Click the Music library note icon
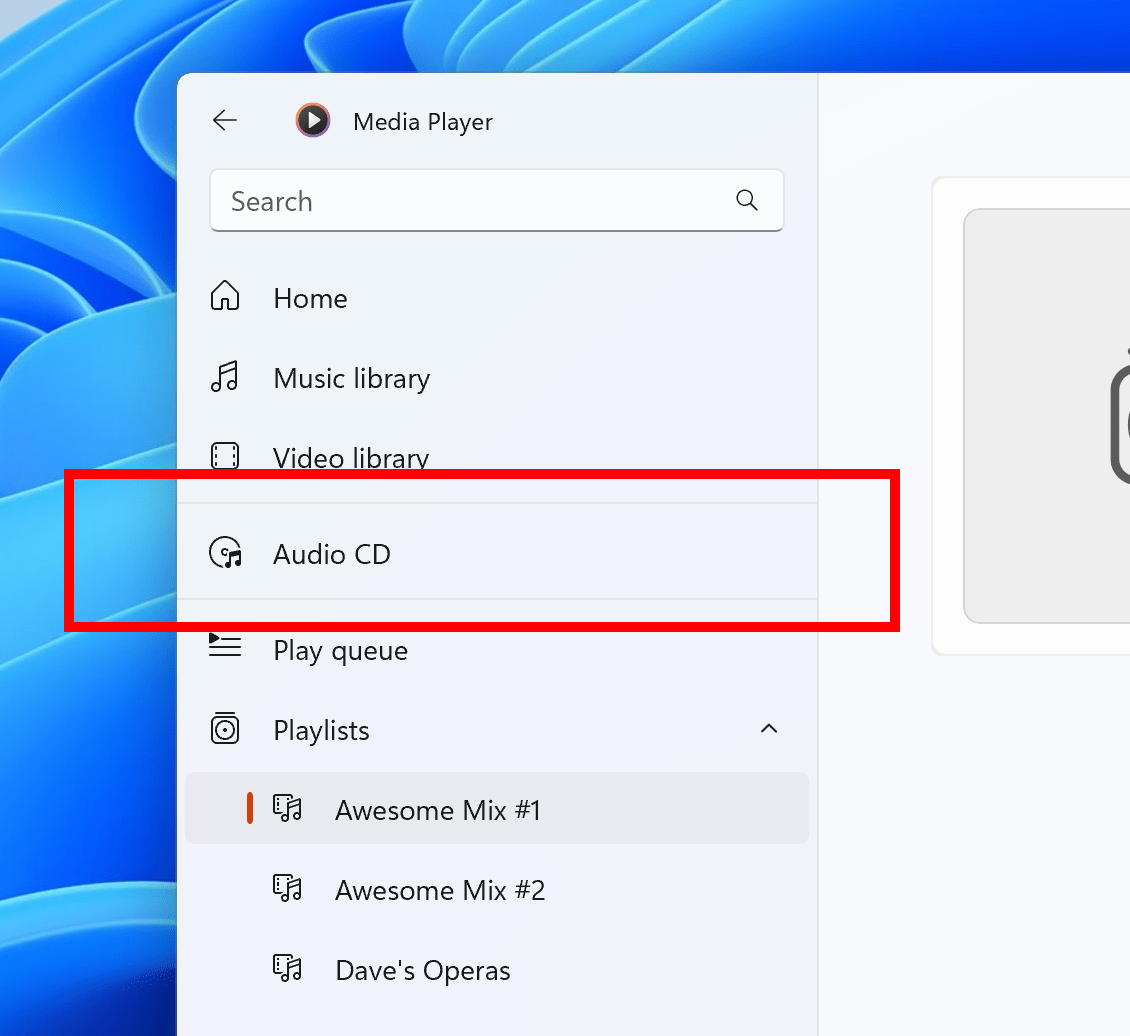 click(x=225, y=377)
